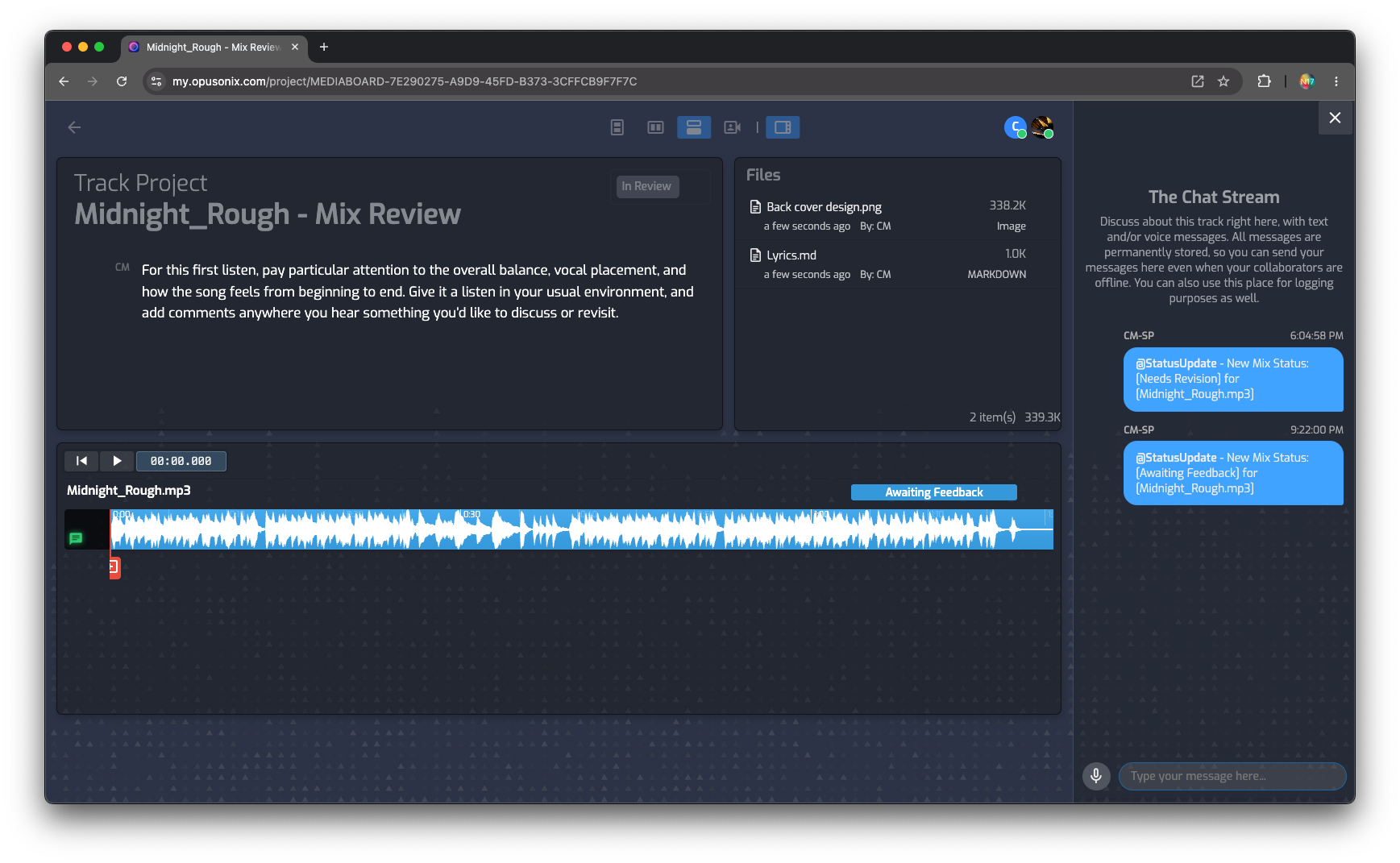
Task: Switch to single-panel layout view
Action: [617, 127]
